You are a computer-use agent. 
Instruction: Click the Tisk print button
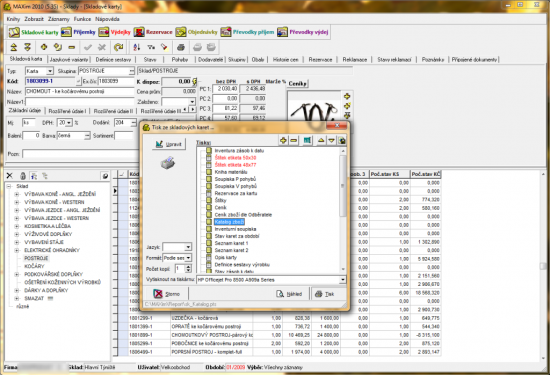coord(324,294)
